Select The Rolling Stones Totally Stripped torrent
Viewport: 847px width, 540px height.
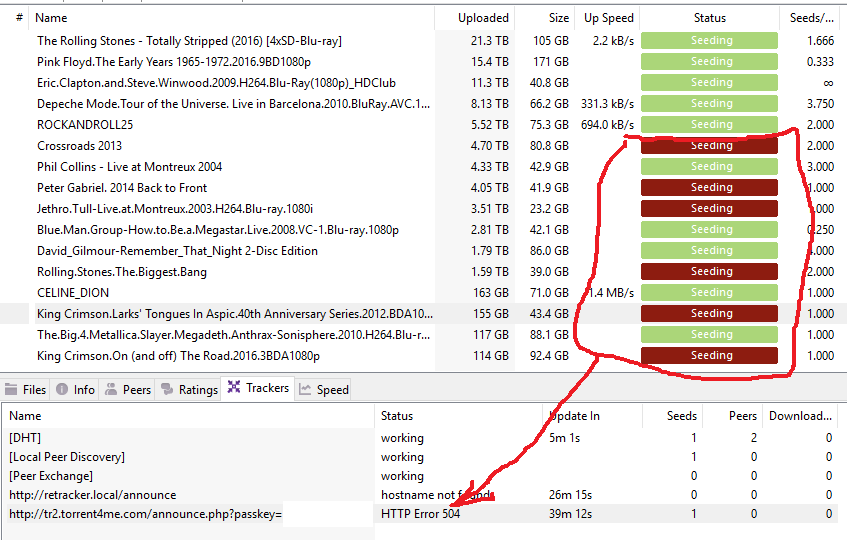[x=189, y=40]
